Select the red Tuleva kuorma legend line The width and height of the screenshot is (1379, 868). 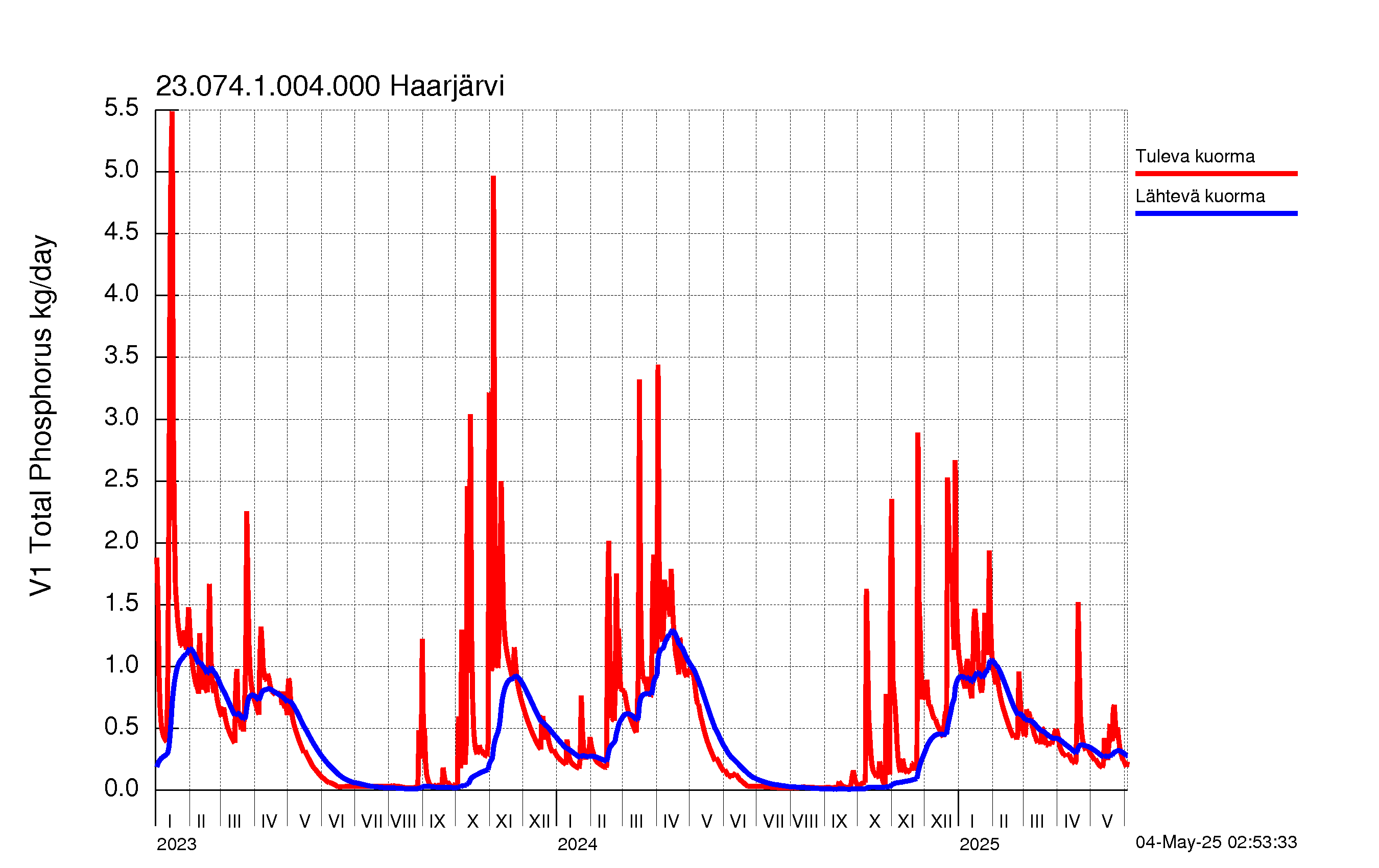pyautogui.click(x=1216, y=174)
